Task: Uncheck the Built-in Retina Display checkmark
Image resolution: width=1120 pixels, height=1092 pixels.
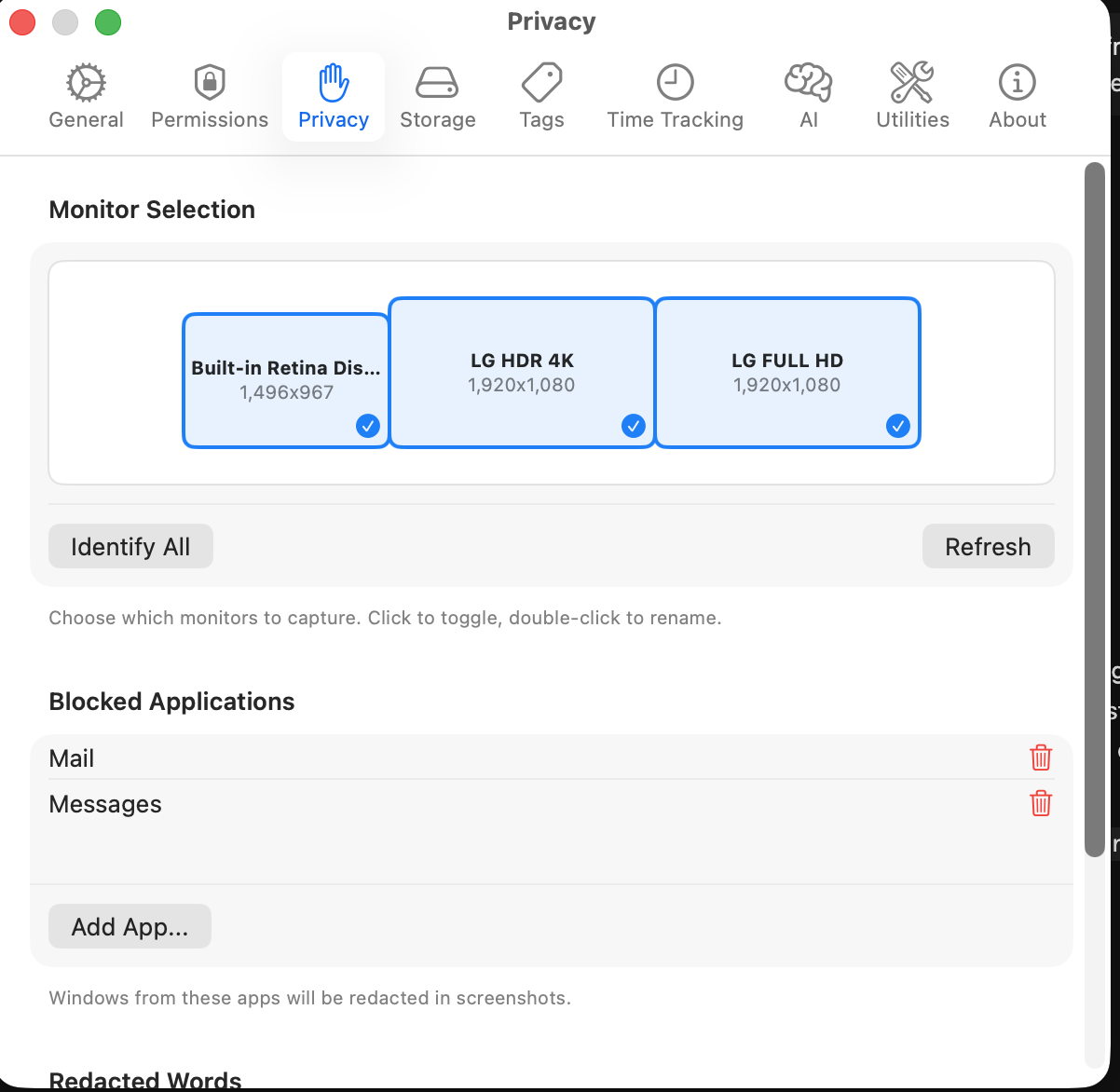Action: (368, 426)
